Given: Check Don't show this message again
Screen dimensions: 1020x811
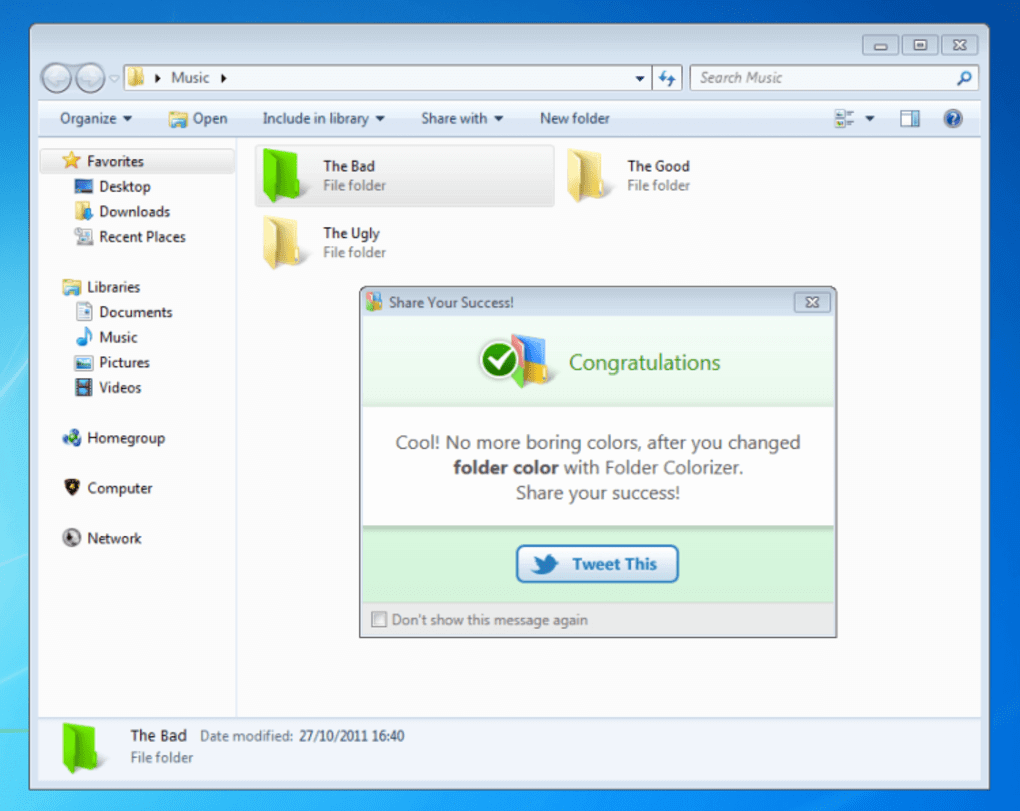Looking at the screenshot, I should (379, 620).
